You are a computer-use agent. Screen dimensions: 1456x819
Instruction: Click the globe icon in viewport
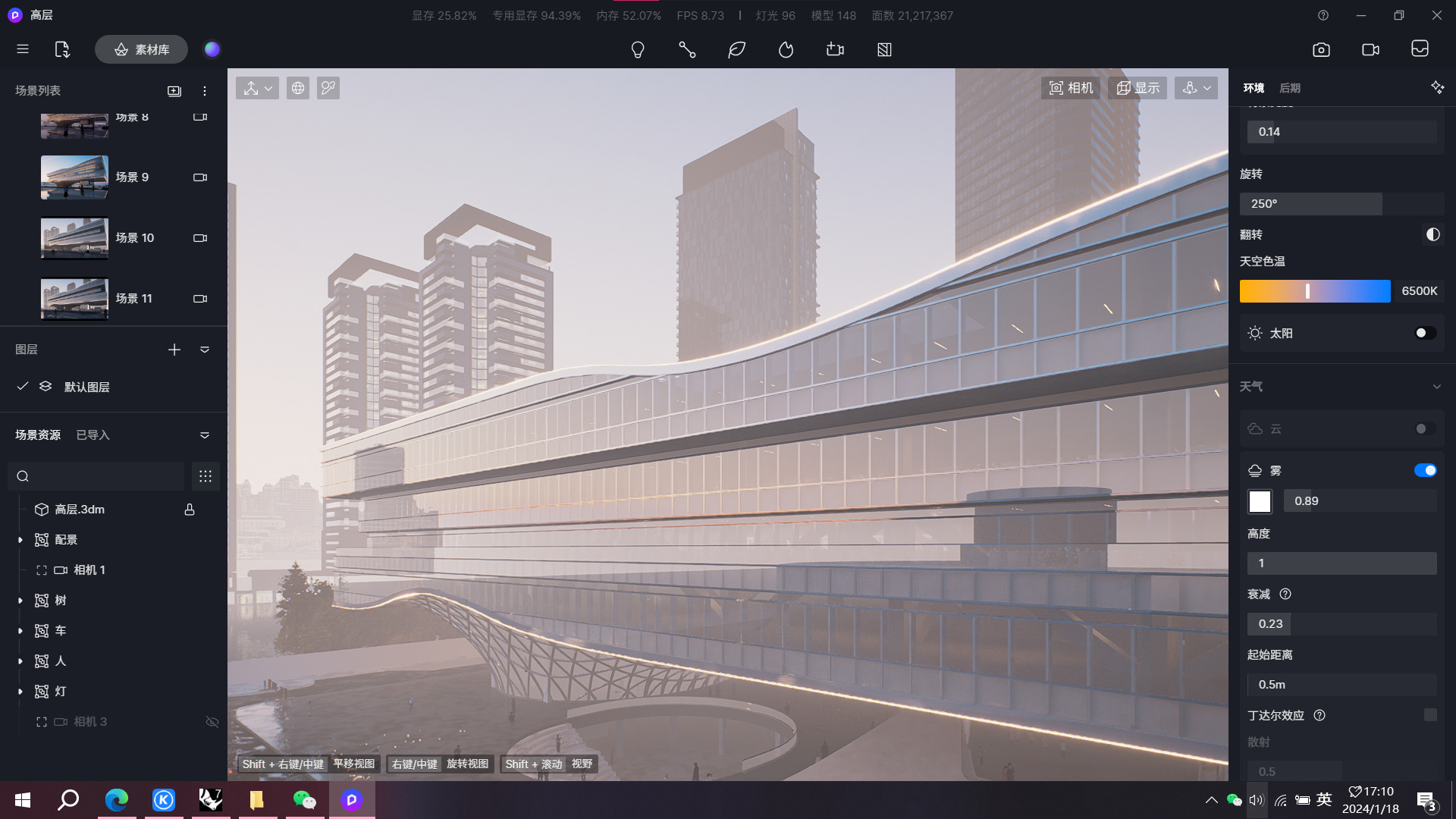[x=298, y=89]
